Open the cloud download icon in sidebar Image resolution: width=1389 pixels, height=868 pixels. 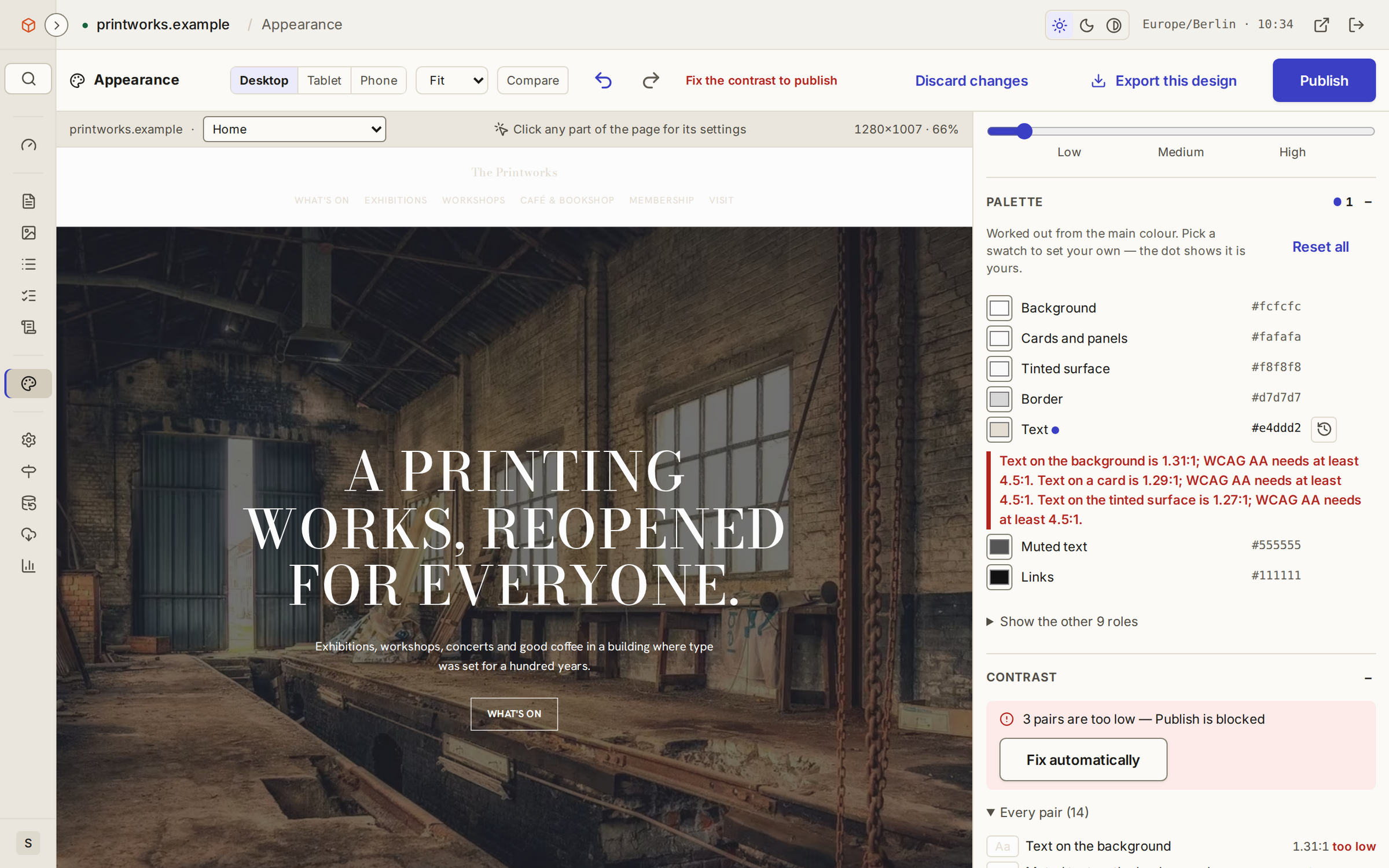[x=28, y=535]
